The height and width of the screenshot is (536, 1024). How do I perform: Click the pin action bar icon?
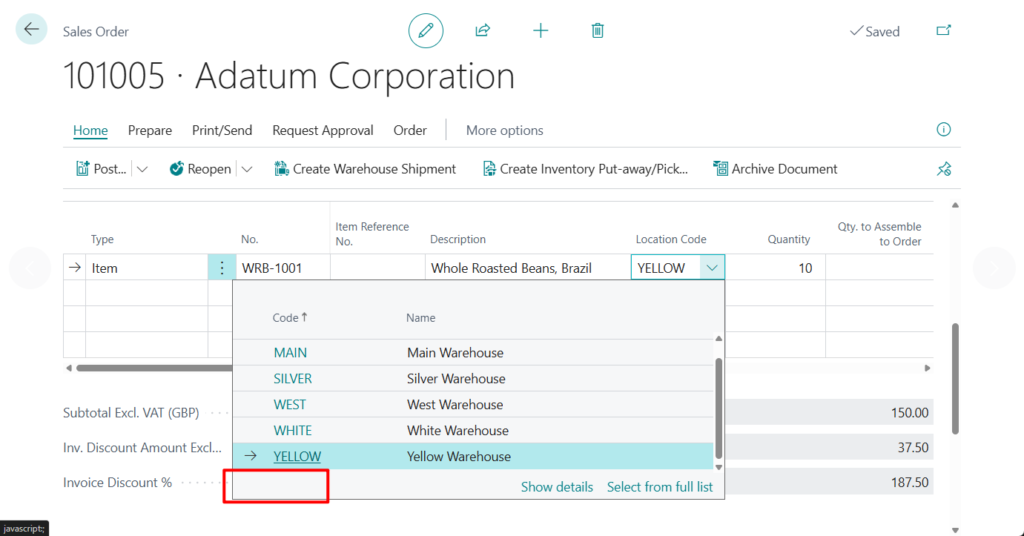[943, 169]
